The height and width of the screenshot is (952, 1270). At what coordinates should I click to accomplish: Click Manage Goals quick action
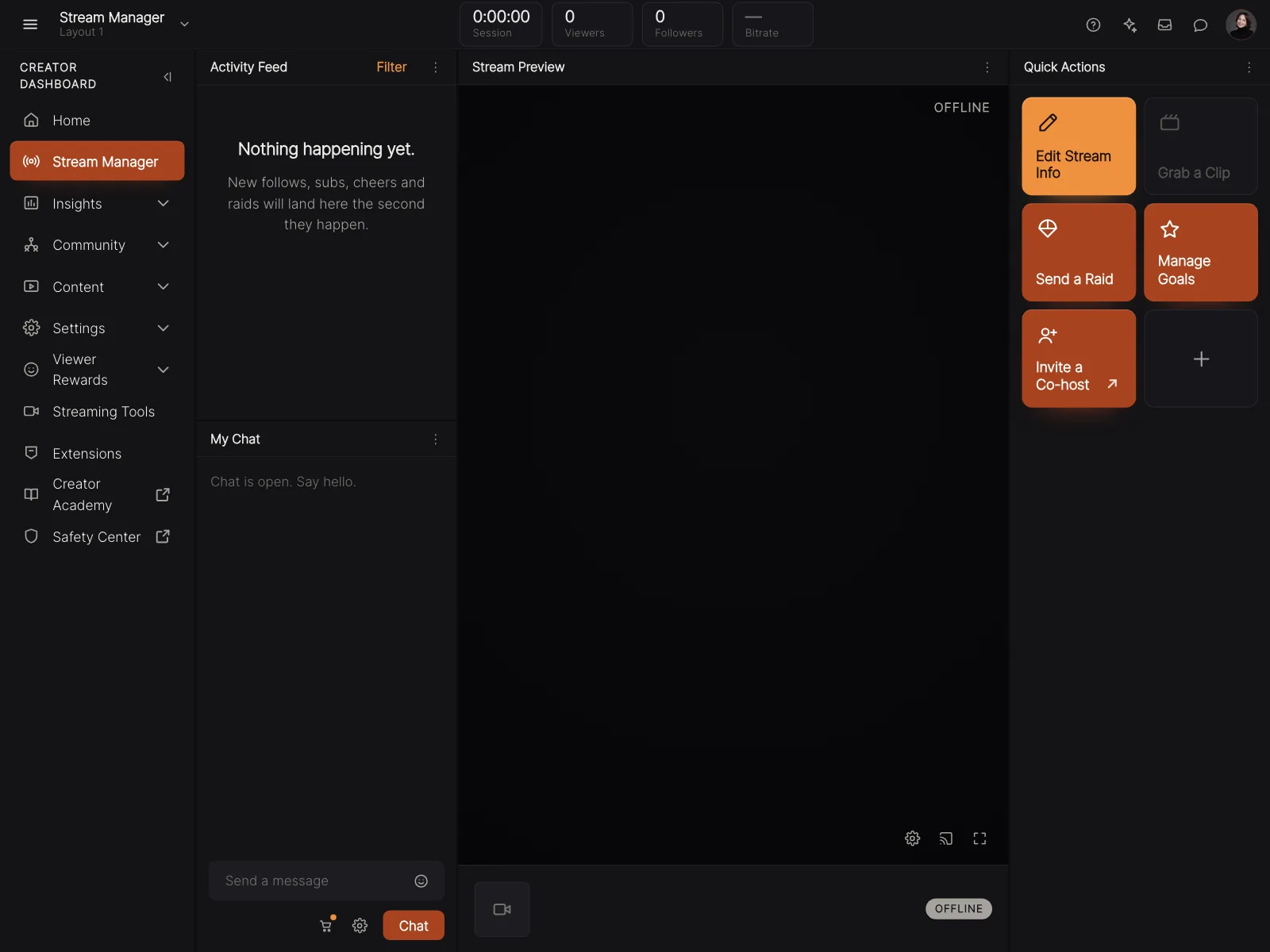coord(1201,252)
